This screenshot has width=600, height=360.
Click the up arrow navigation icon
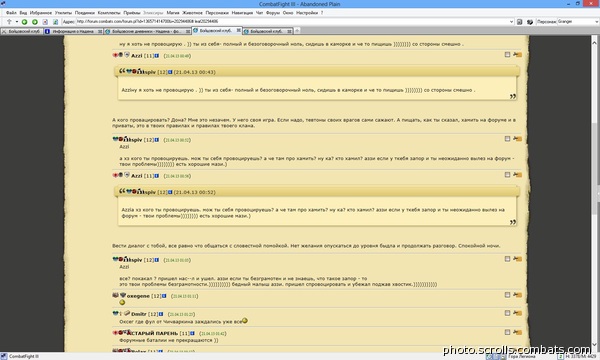point(9,22)
